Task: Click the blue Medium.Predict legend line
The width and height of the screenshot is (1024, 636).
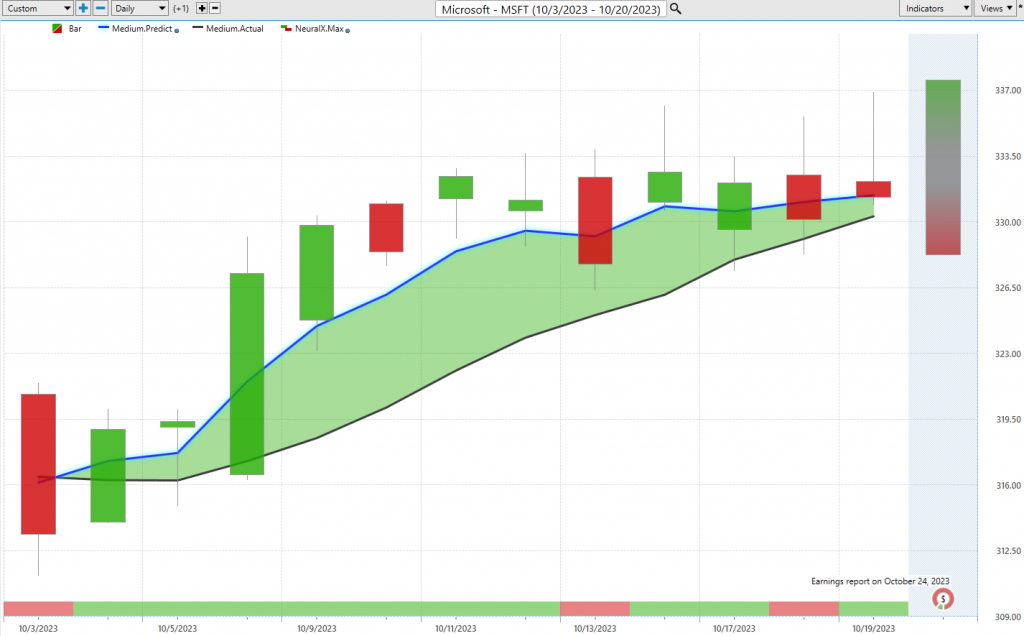Action: pyautogui.click(x=103, y=28)
